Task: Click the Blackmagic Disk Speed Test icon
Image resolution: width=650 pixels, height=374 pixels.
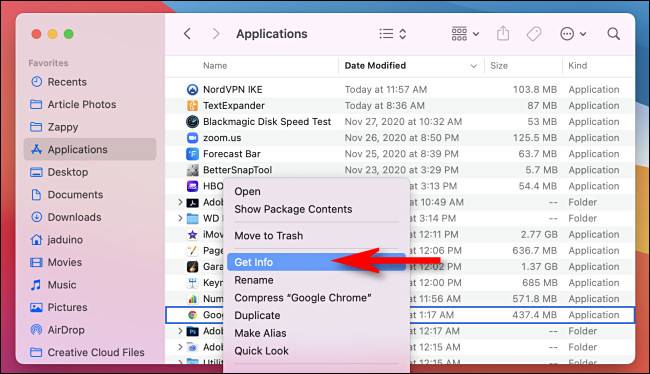Action: point(192,121)
